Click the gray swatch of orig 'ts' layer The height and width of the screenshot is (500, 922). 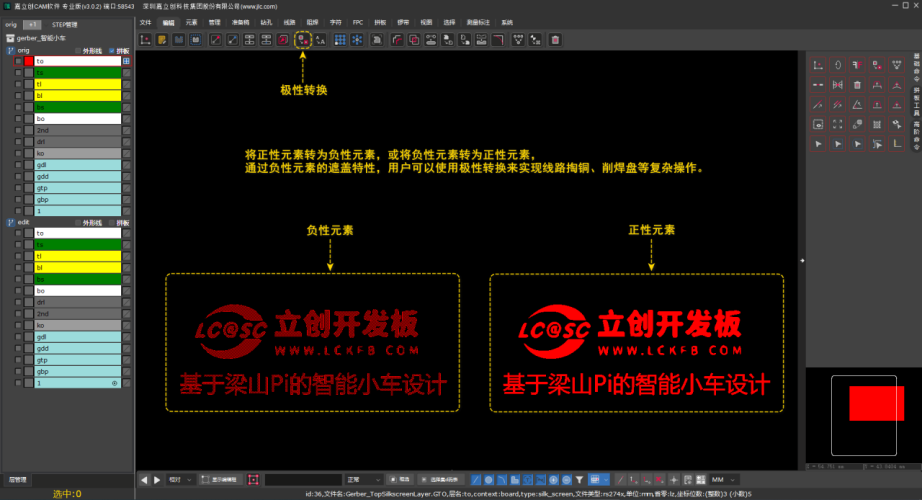tap(29, 72)
